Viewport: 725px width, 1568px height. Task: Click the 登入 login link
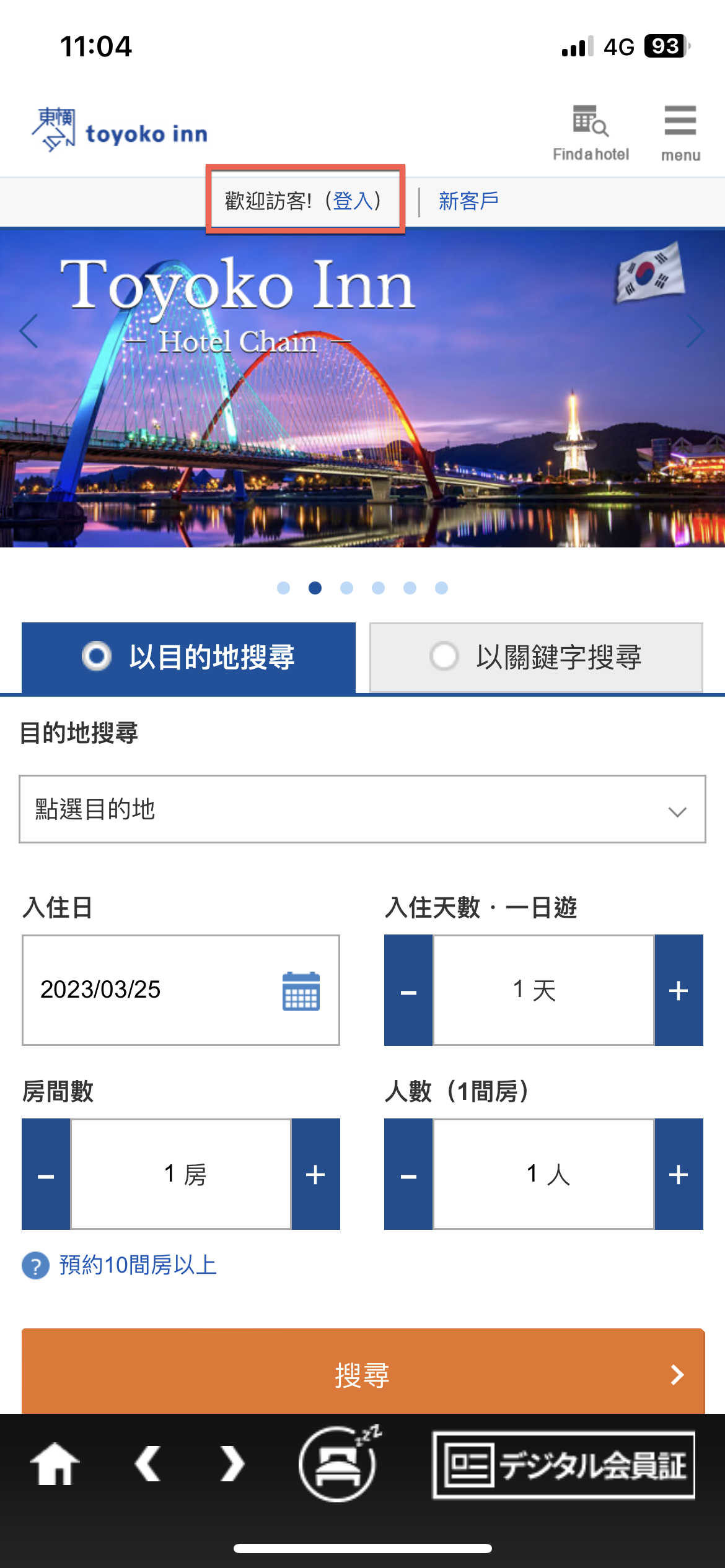coord(353,201)
